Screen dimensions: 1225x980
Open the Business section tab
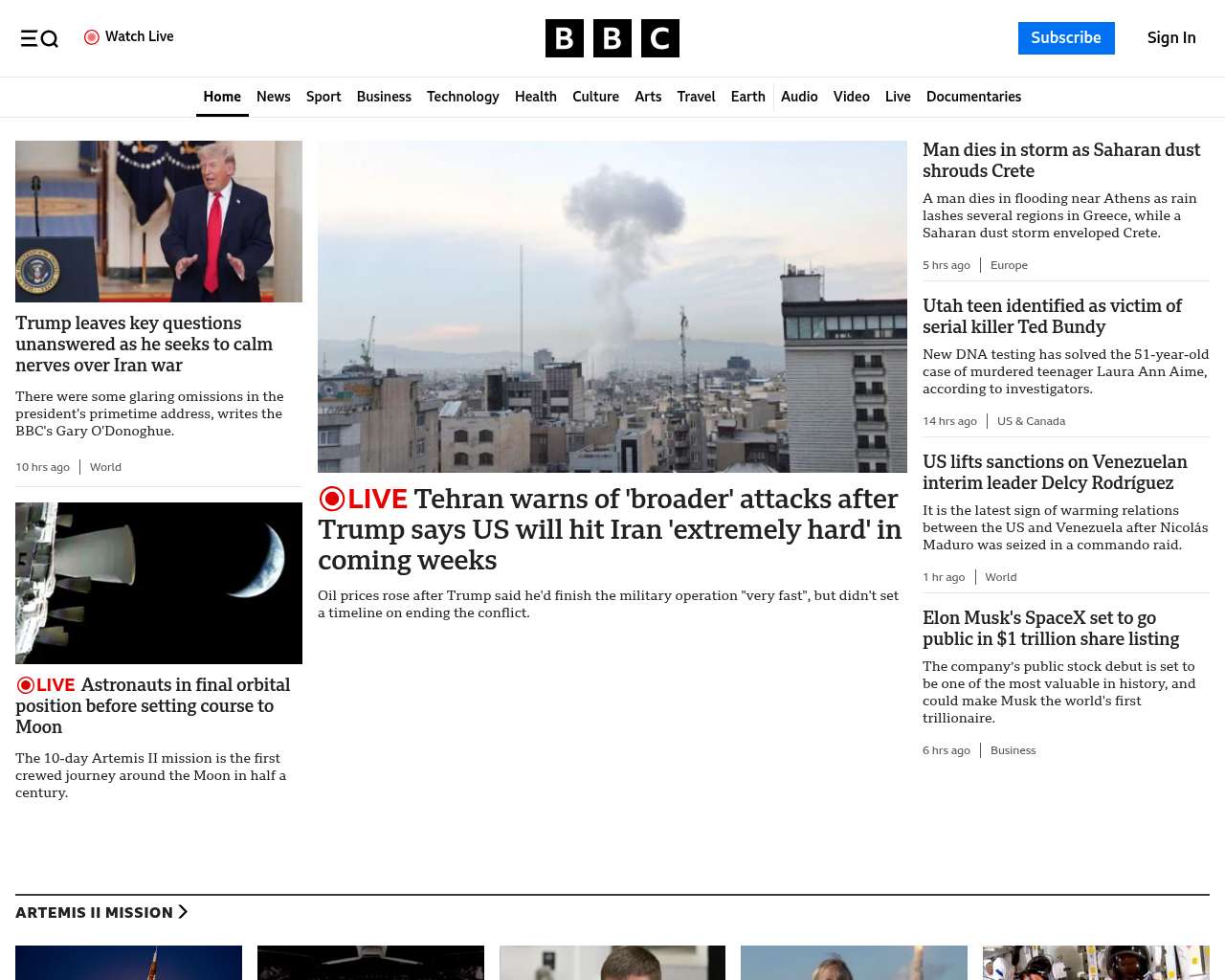coord(384,97)
